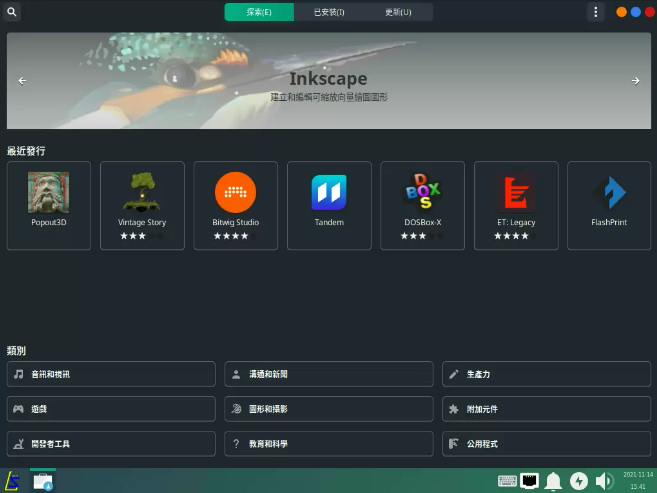Click Vintage Story star rating
This screenshot has width=657, height=493.
click(x=142, y=236)
